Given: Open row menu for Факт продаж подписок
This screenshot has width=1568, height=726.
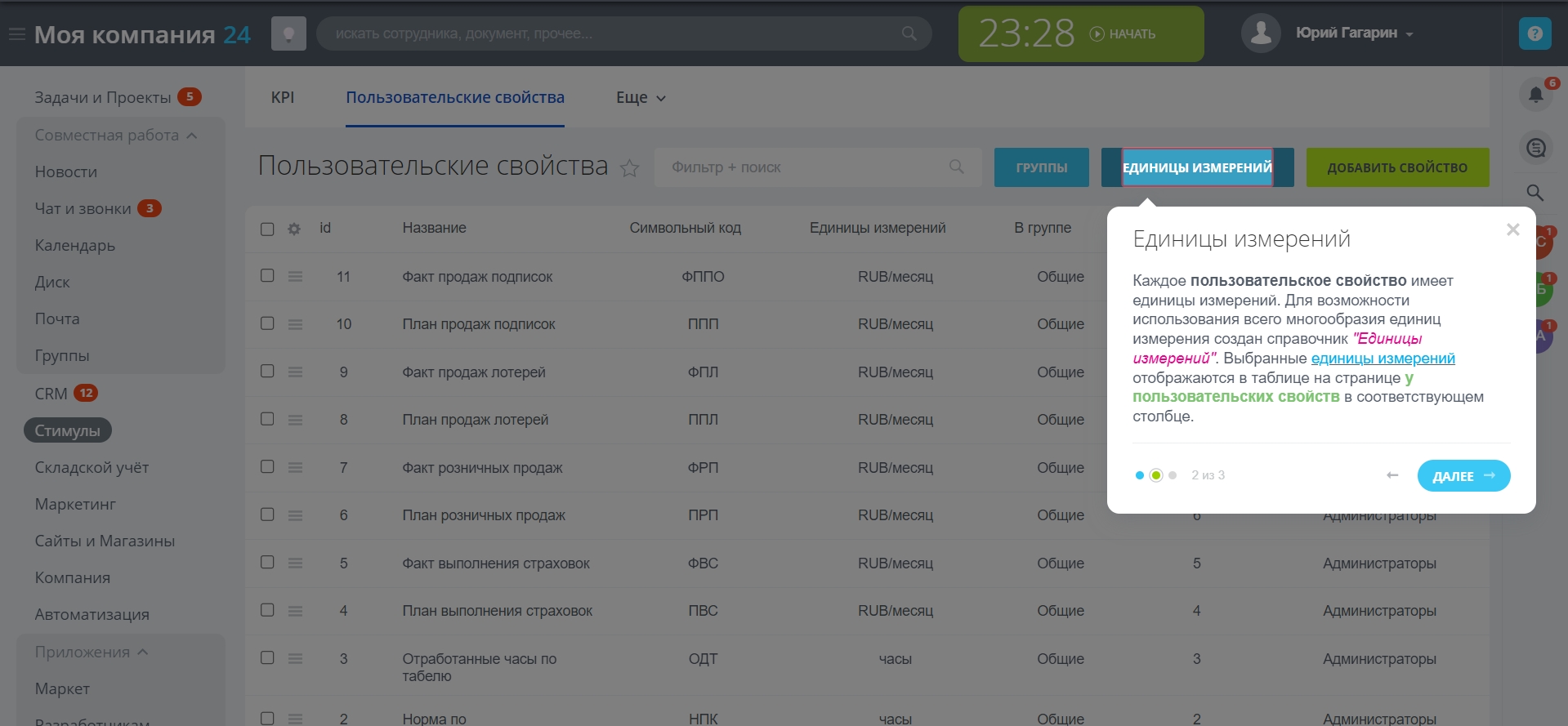Looking at the screenshot, I should tap(295, 277).
